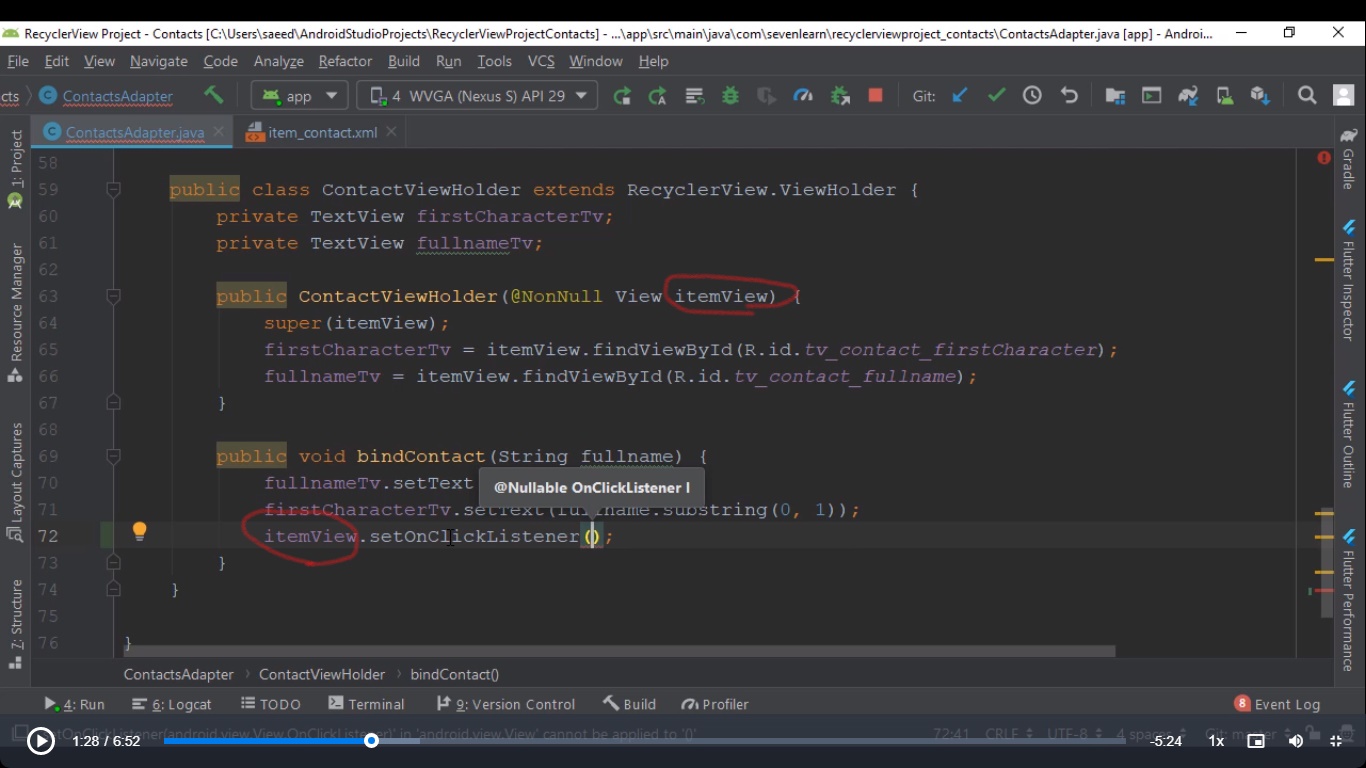Click bindContact() in the breadcrumb bar
1366x768 pixels.
pyautogui.click(x=454, y=674)
